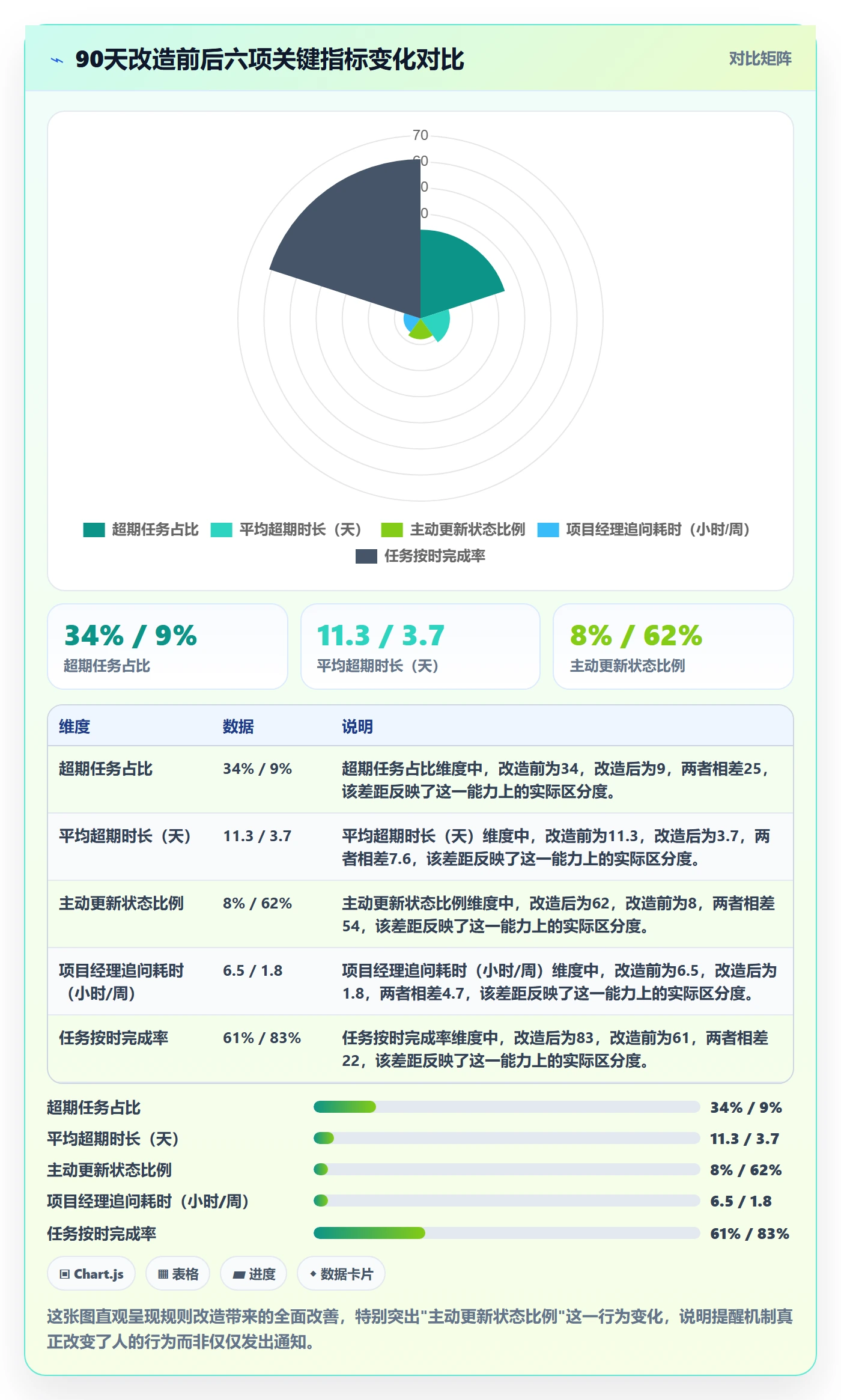
Task: Hide 平均超期时长（天） series via legend label
Action: coord(300,530)
